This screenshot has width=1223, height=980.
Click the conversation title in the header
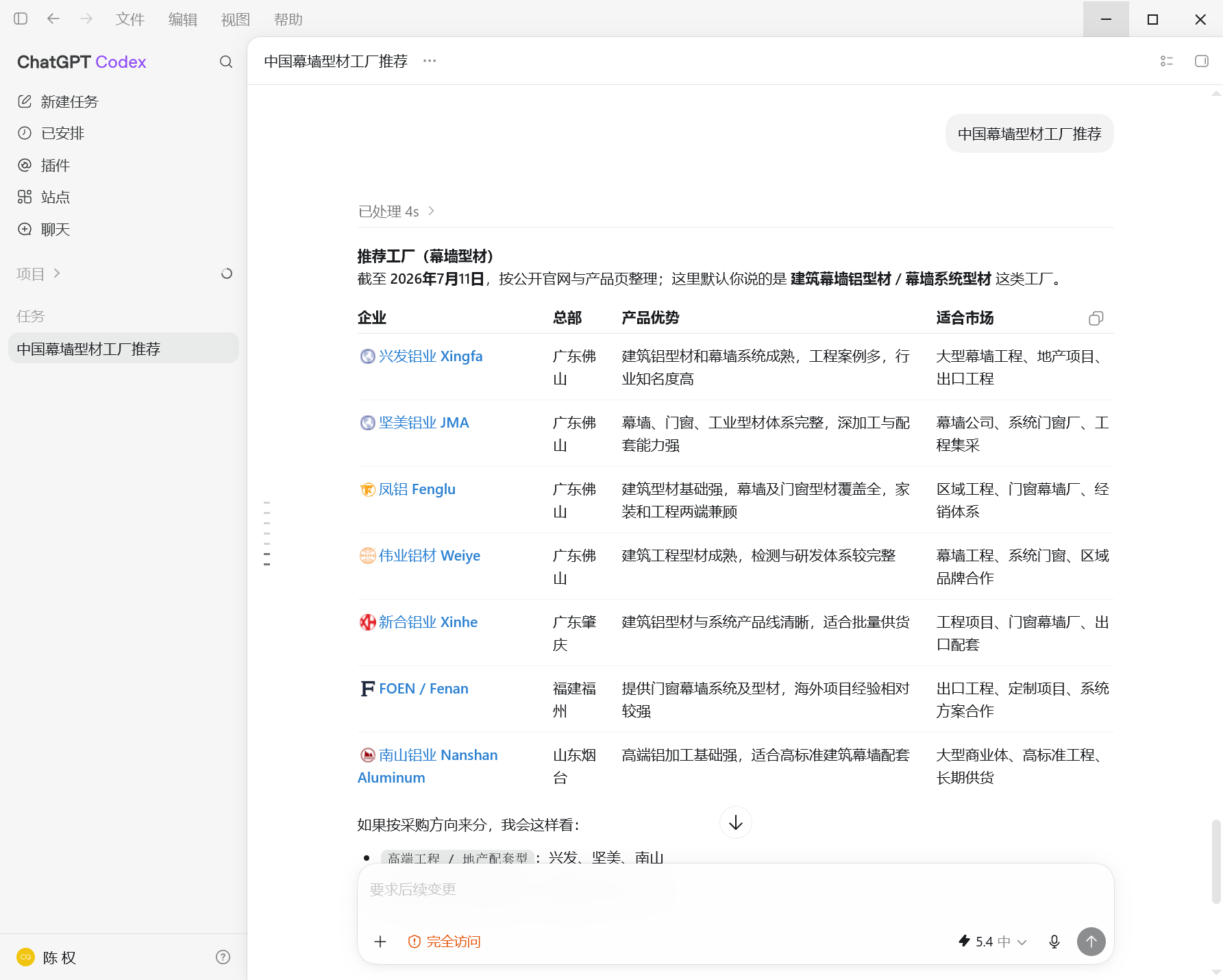tap(336, 61)
